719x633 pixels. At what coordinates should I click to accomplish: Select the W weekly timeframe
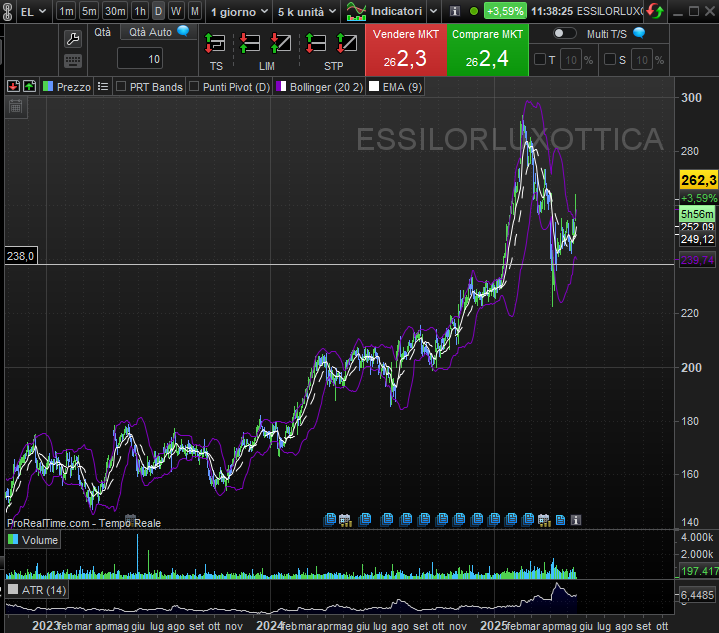click(x=176, y=11)
